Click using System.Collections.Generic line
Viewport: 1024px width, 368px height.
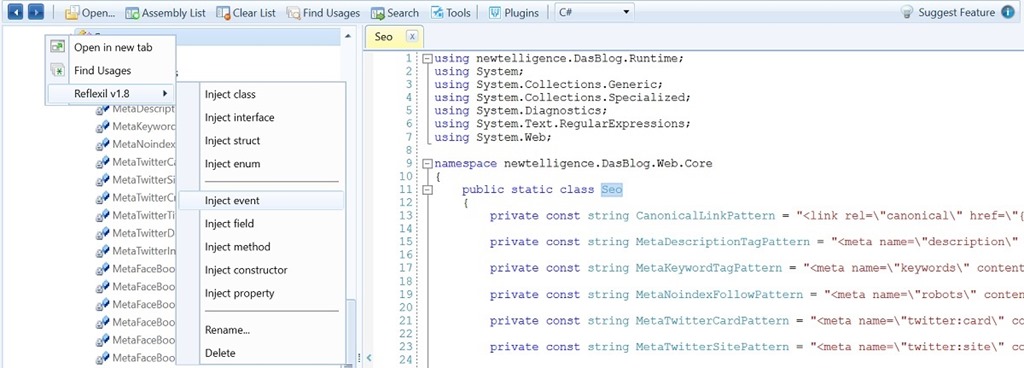(x=549, y=85)
